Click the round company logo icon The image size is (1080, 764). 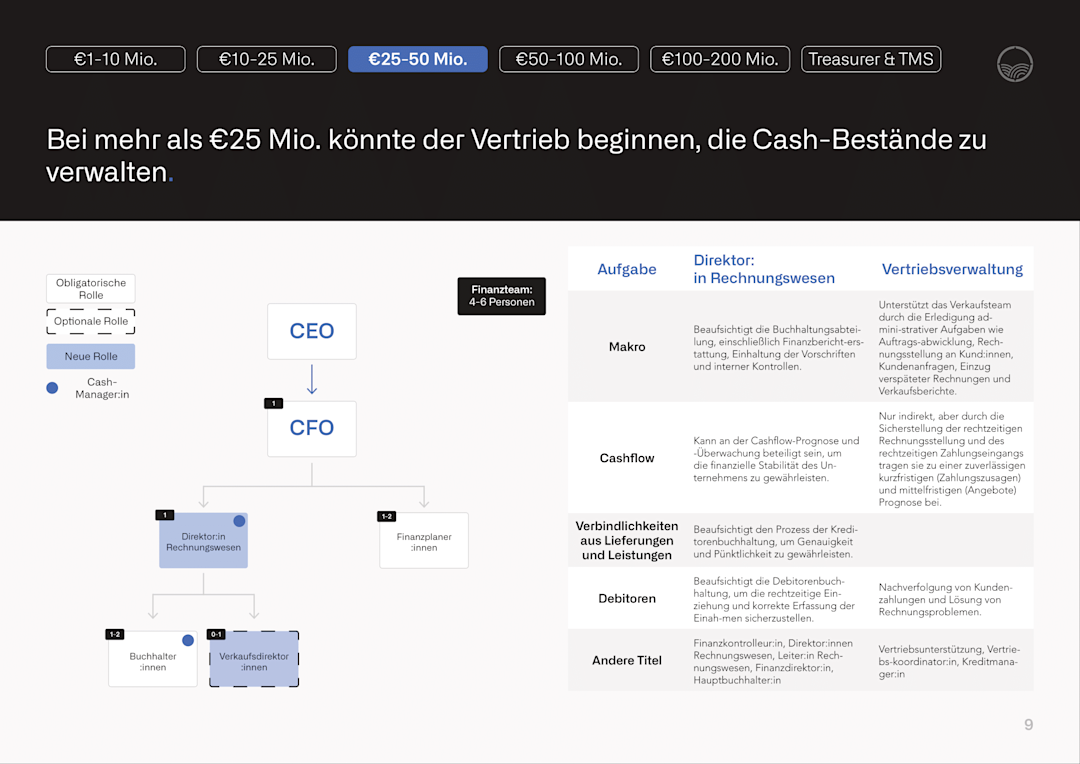[x=1015, y=64]
